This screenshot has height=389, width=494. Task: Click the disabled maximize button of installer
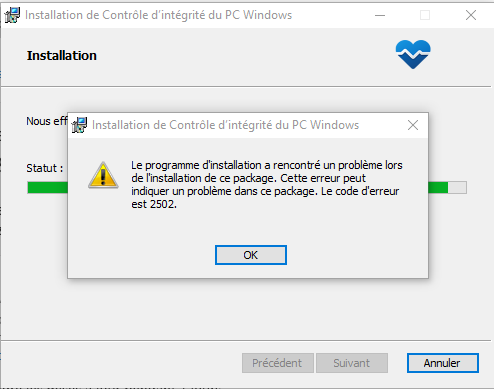[425, 15]
